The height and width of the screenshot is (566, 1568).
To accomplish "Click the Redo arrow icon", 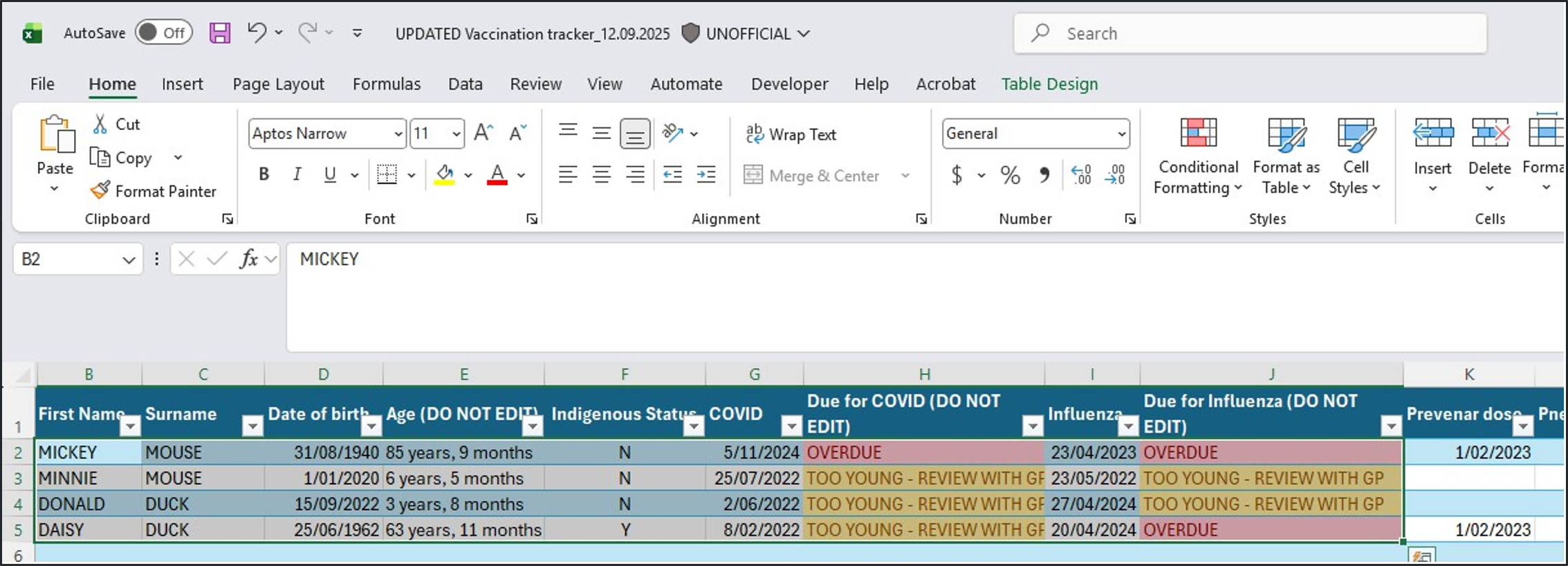I will coord(308,32).
